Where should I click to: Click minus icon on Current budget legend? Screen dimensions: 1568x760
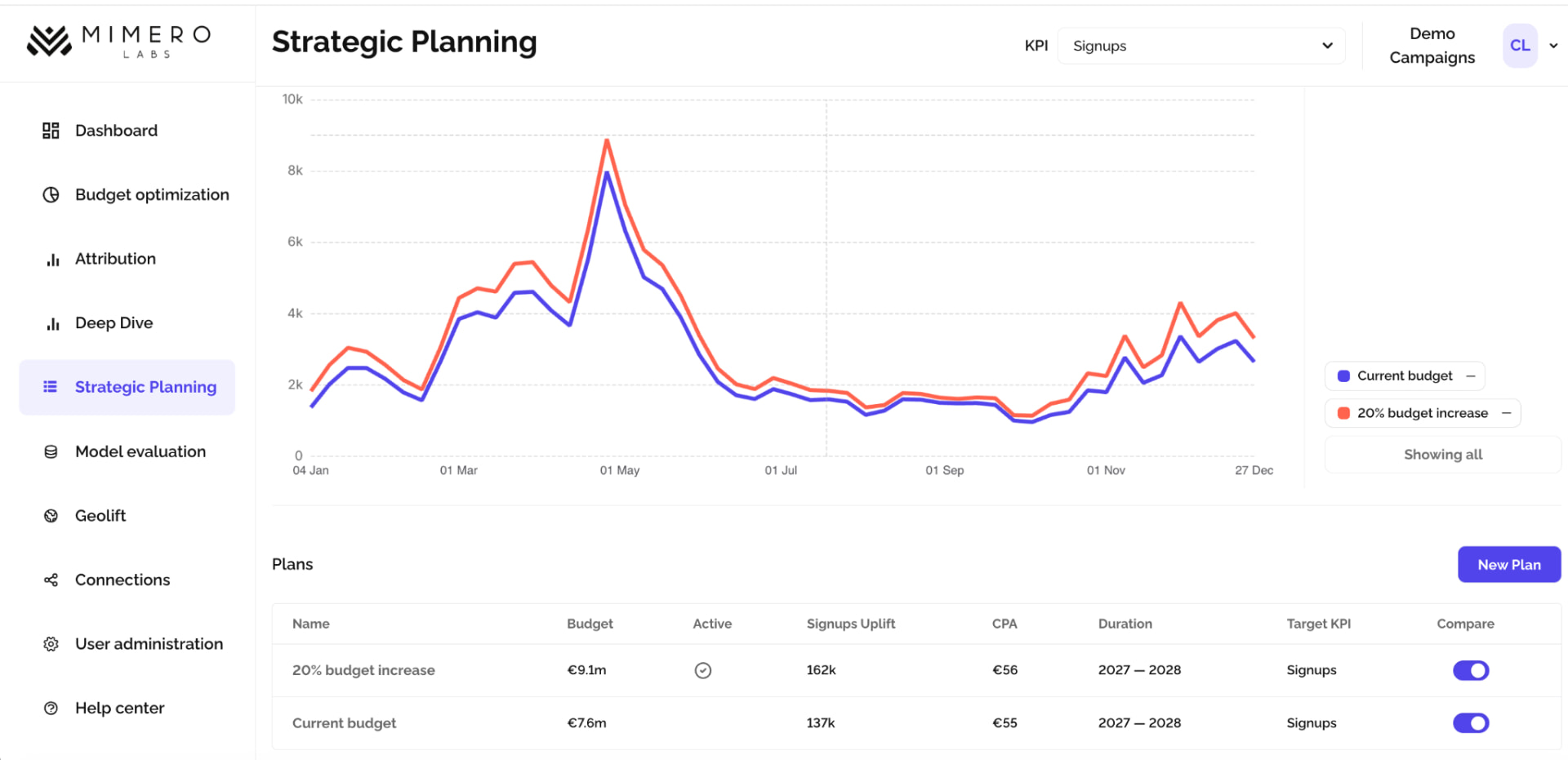point(1471,376)
